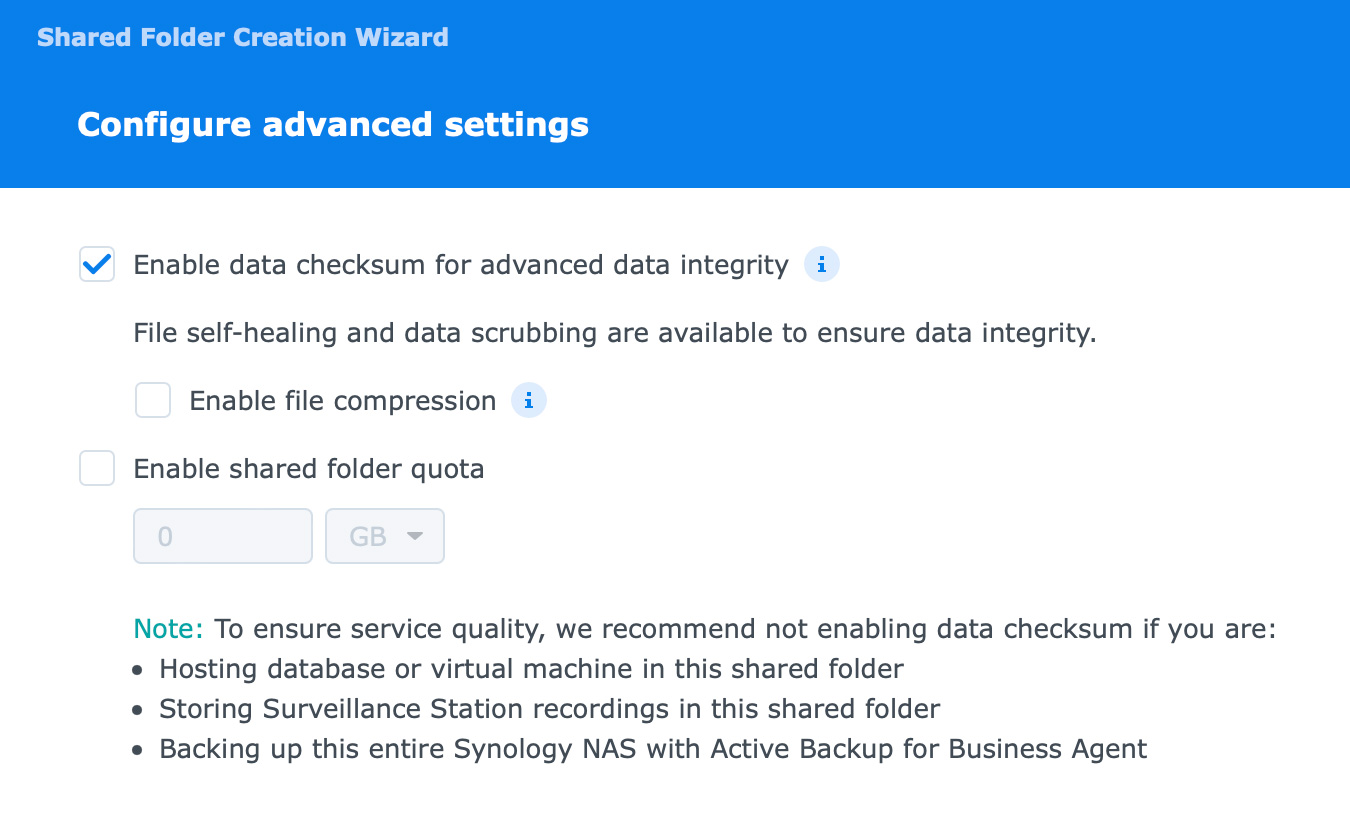
Task: Click info icon next to file compression
Action: (x=529, y=401)
